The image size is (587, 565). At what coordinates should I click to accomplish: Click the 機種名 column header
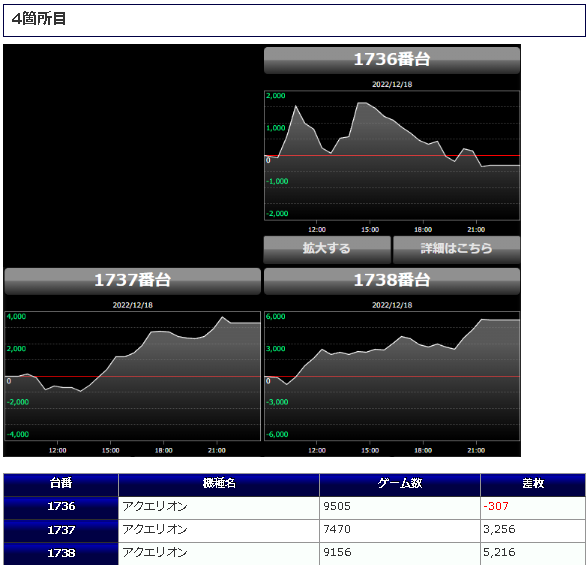coord(219,484)
